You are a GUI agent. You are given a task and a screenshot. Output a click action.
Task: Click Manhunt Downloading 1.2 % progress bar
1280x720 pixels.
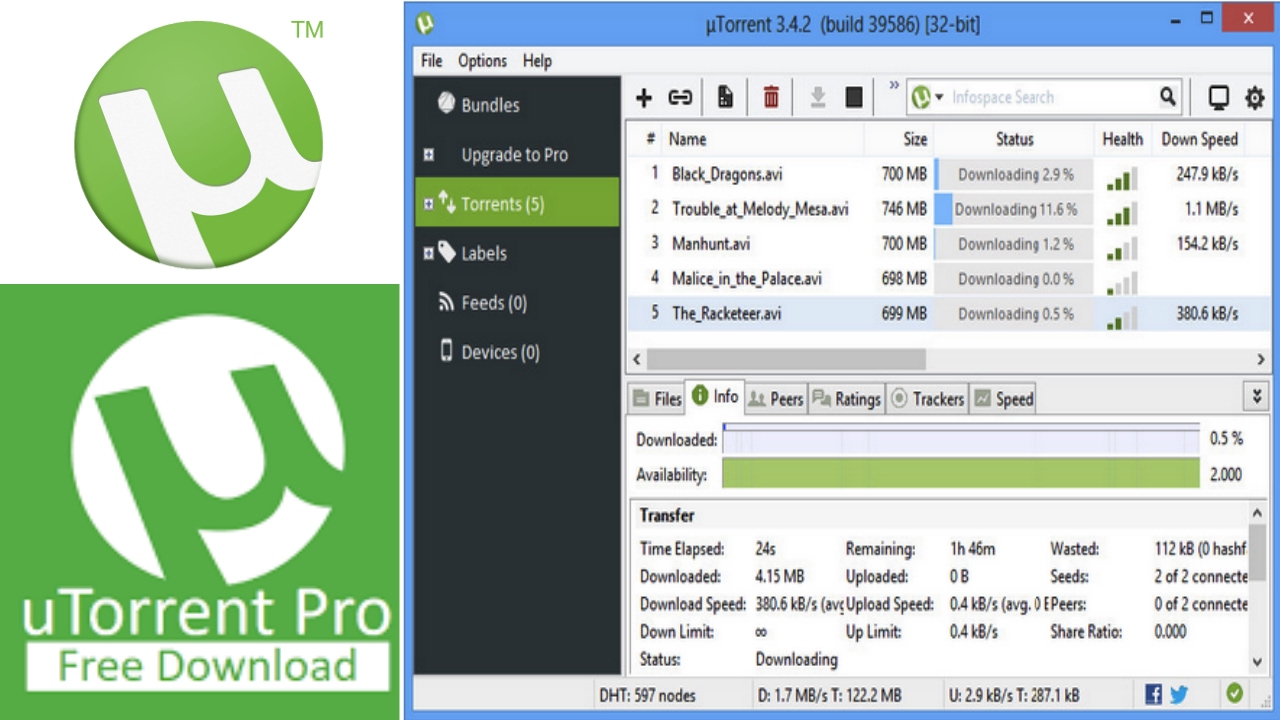click(1014, 243)
